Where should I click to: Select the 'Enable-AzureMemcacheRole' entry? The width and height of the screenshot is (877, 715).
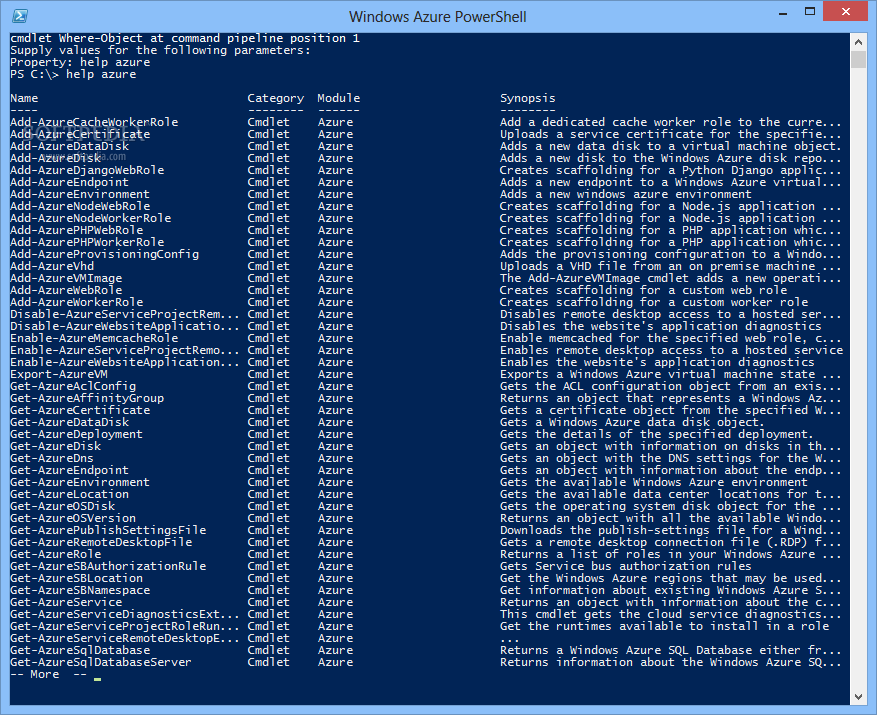94,338
